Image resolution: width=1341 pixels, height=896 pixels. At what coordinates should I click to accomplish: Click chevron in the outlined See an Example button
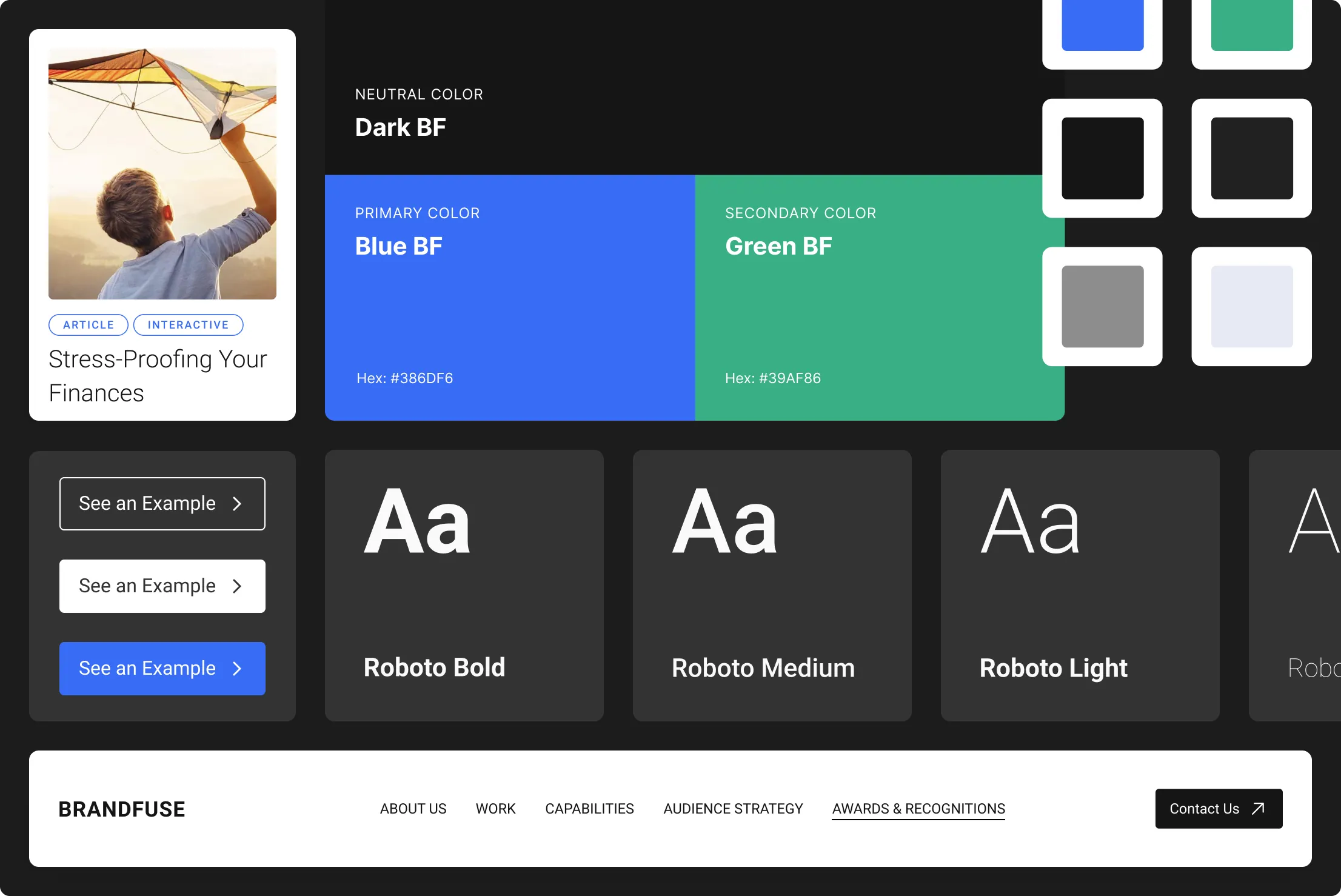(x=237, y=504)
